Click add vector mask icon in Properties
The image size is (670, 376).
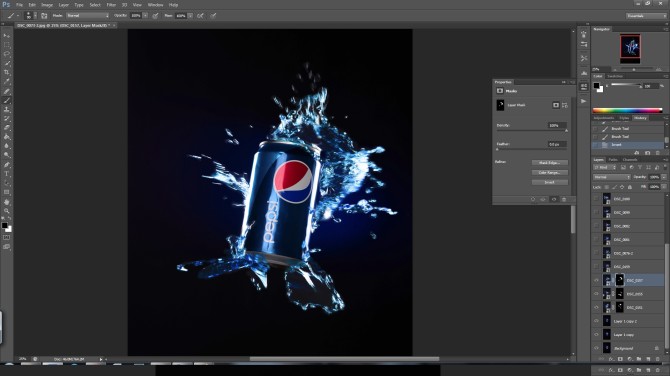[565, 105]
